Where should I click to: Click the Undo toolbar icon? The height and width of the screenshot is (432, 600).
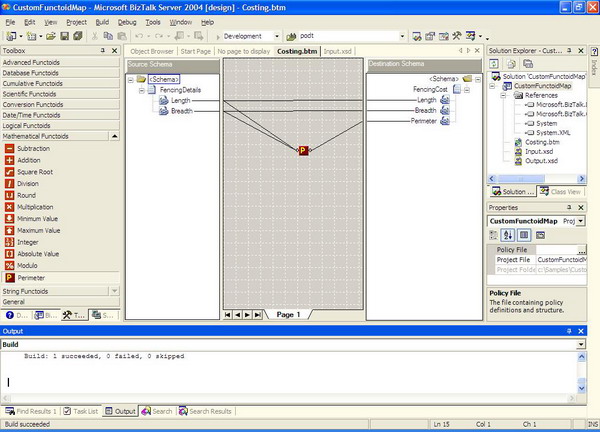139,36
